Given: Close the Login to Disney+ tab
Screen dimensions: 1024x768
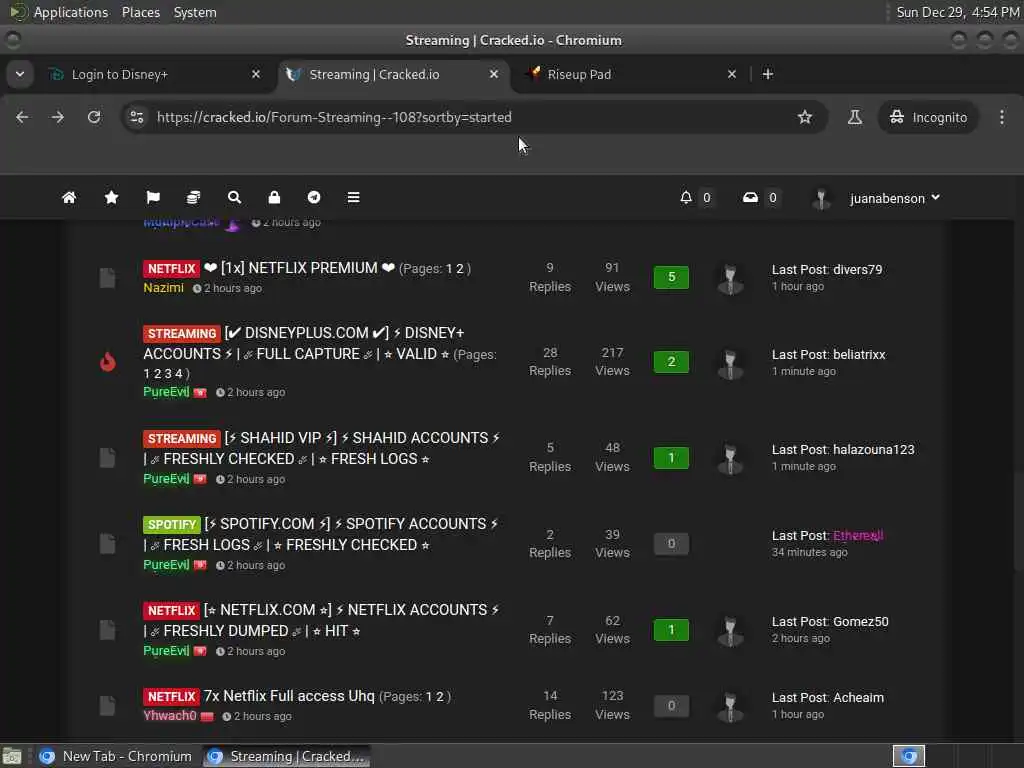Looking at the screenshot, I should pyautogui.click(x=256, y=74).
